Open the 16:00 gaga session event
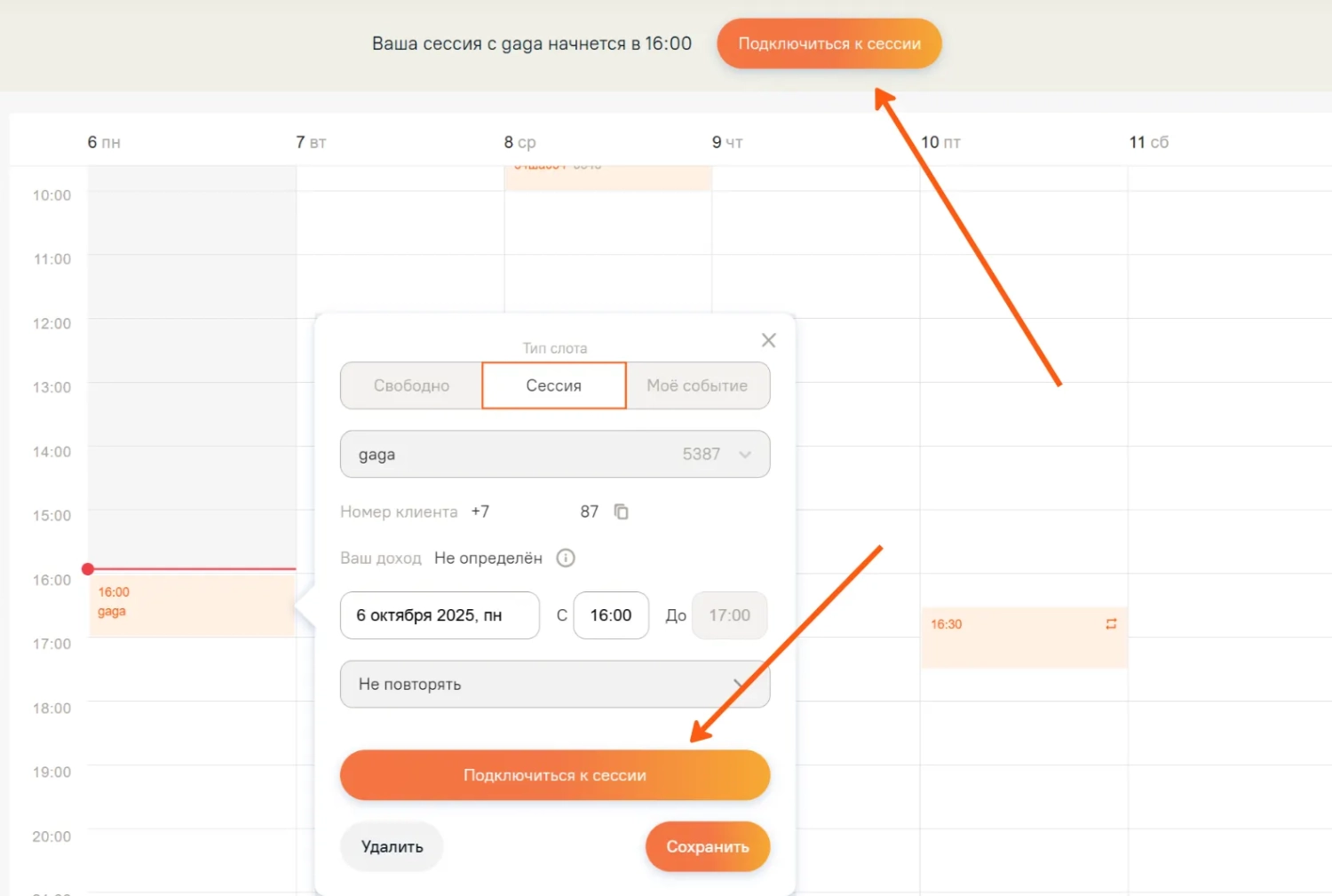 191,604
